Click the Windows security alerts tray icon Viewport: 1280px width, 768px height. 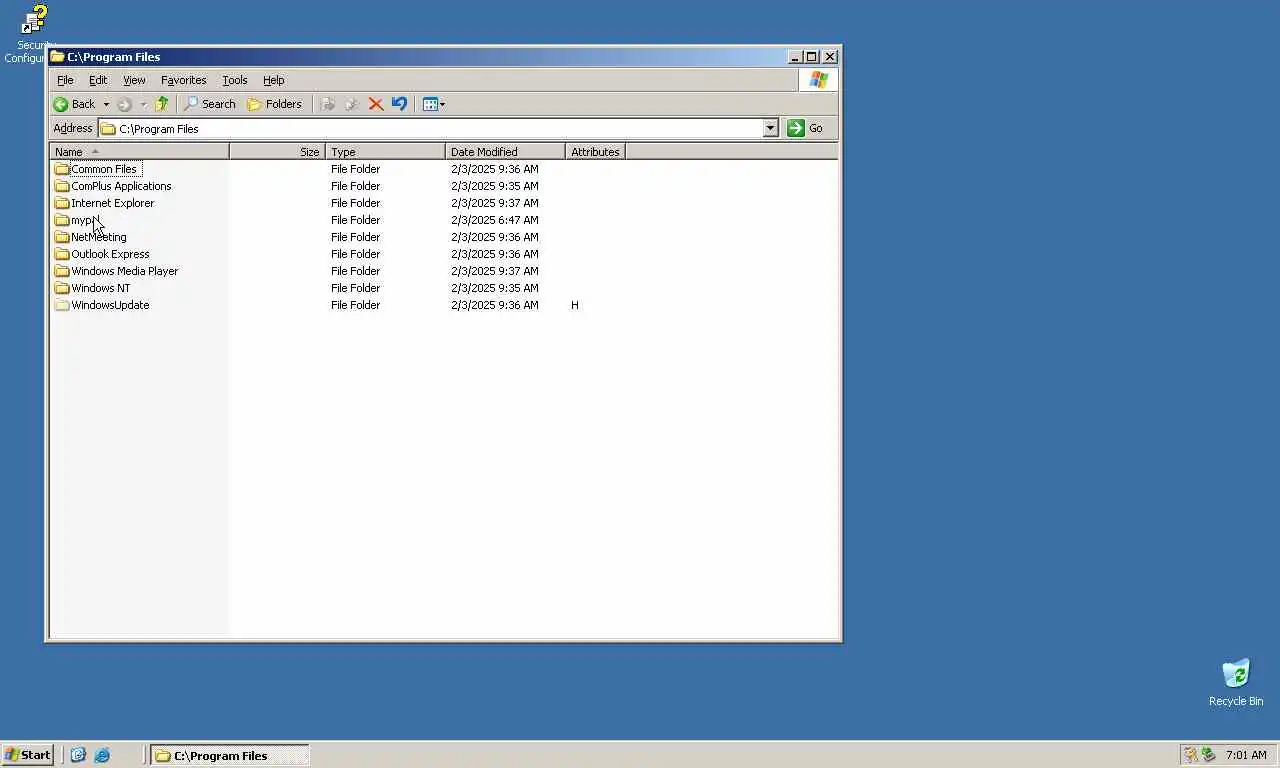coord(1190,755)
